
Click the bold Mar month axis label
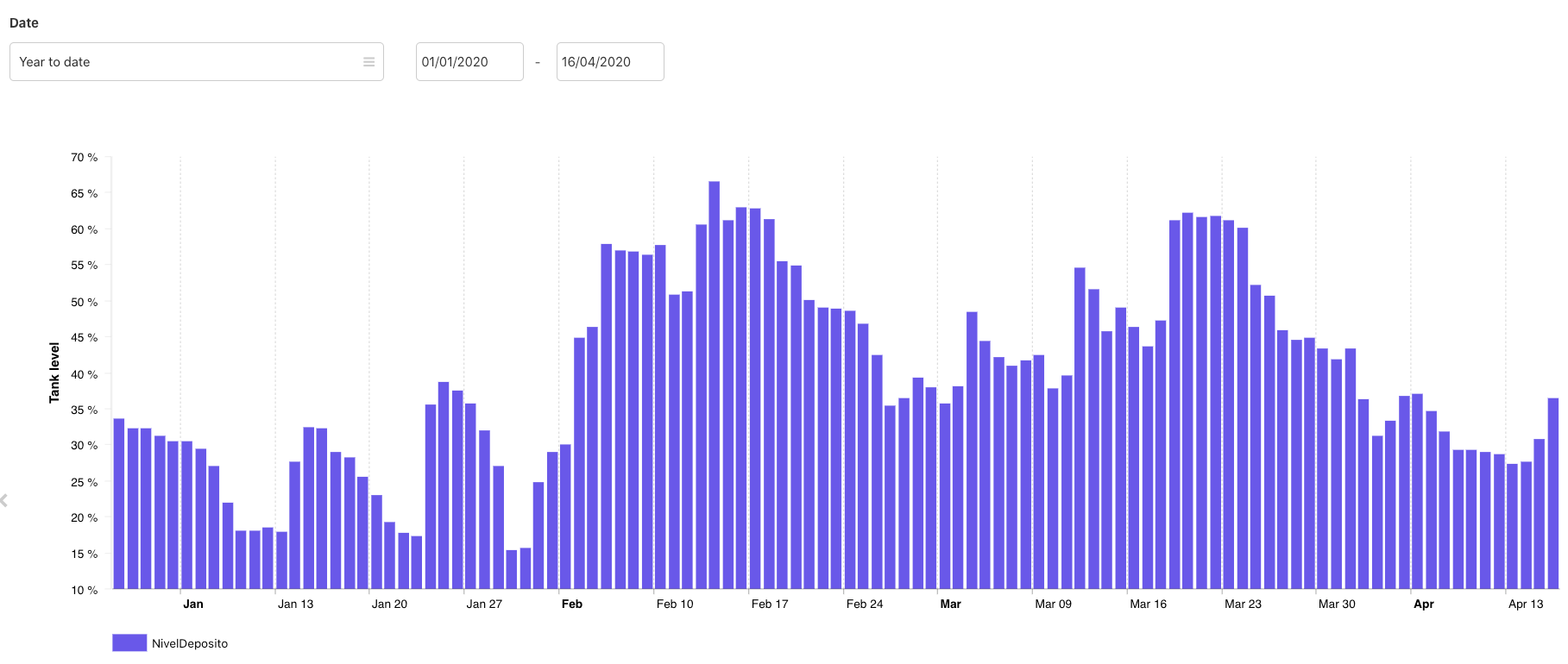(950, 604)
